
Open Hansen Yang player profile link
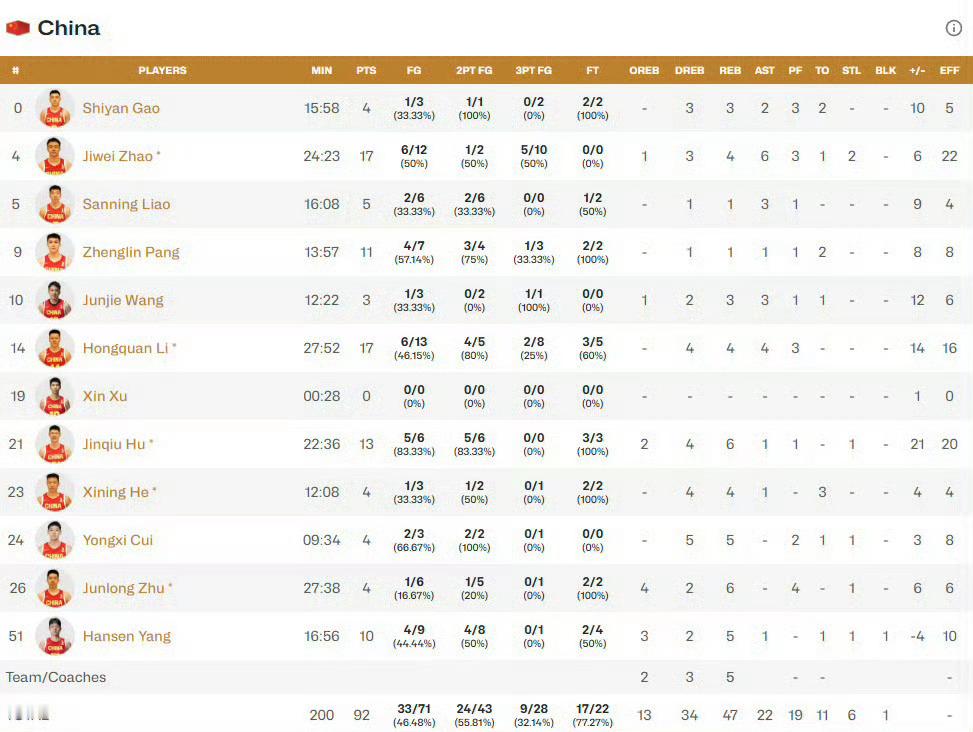tap(127, 636)
